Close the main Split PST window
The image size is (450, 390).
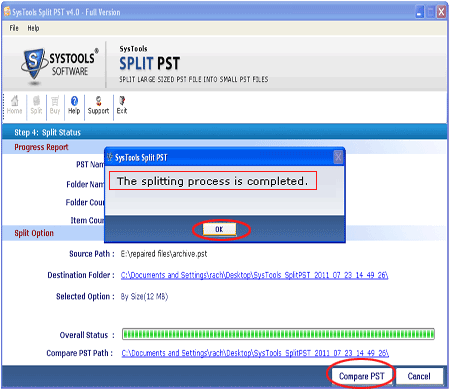point(441,12)
